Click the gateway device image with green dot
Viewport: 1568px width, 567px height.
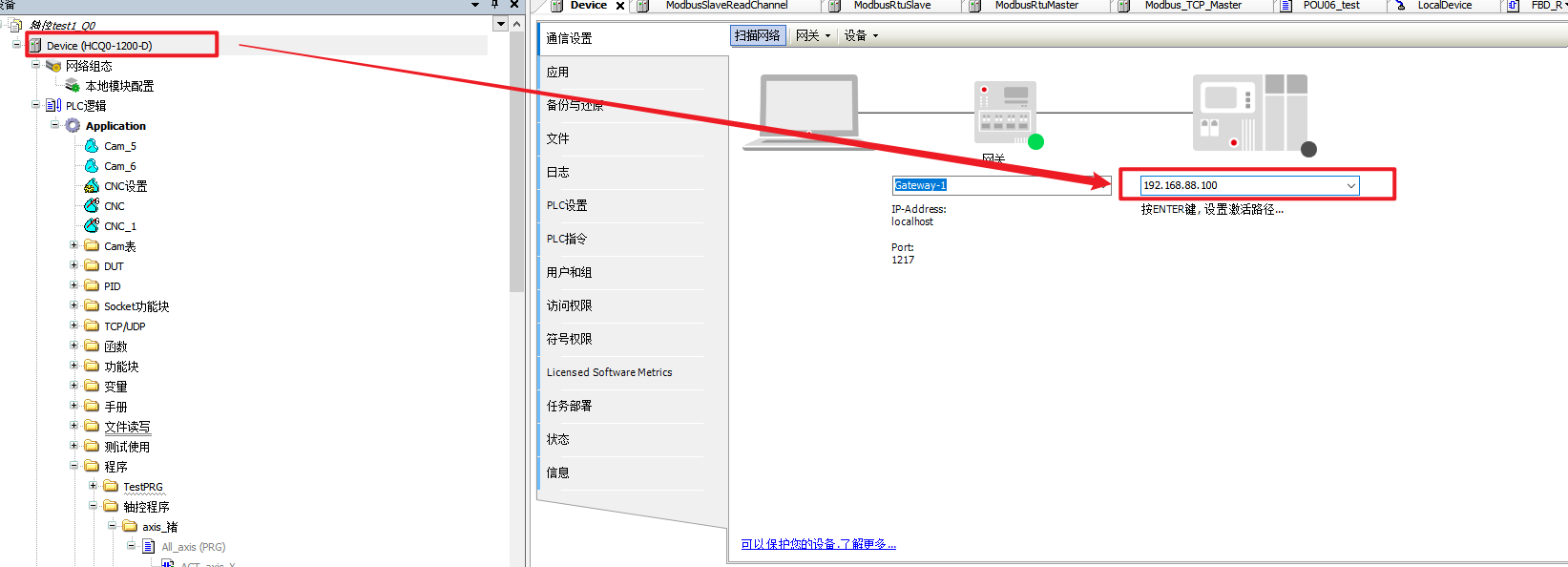tap(1006, 115)
